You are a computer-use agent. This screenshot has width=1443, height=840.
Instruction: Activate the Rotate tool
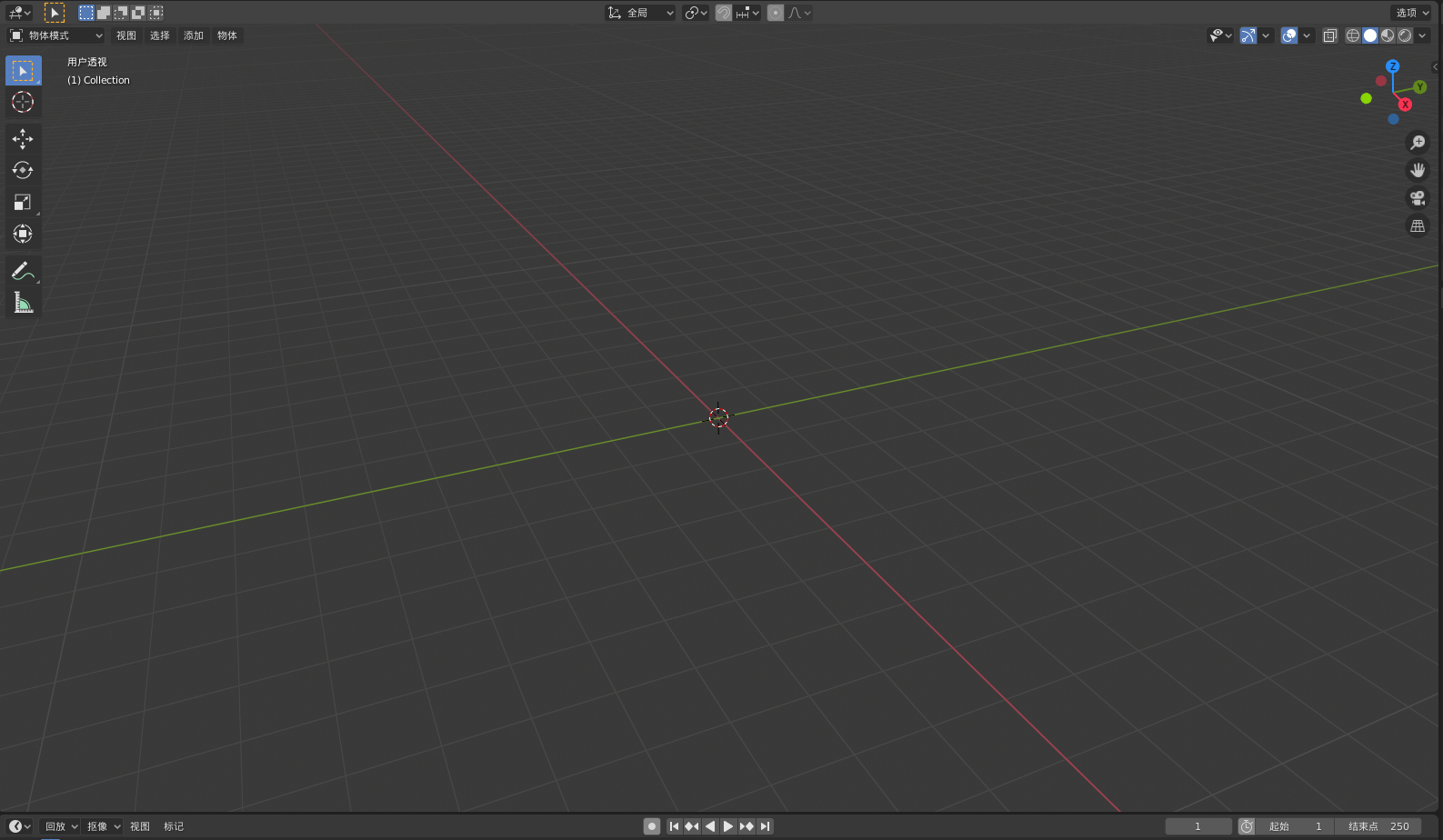coord(23,170)
